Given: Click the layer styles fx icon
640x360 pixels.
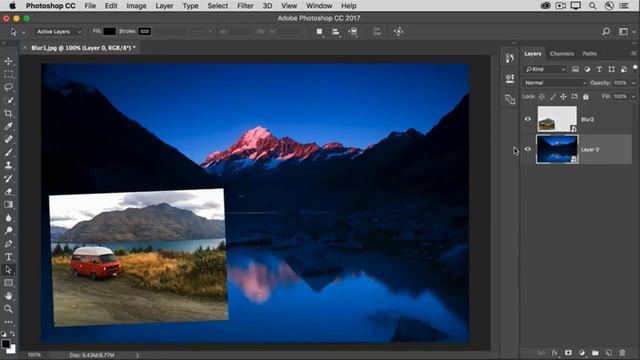Looking at the screenshot, I should tap(554, 353).
